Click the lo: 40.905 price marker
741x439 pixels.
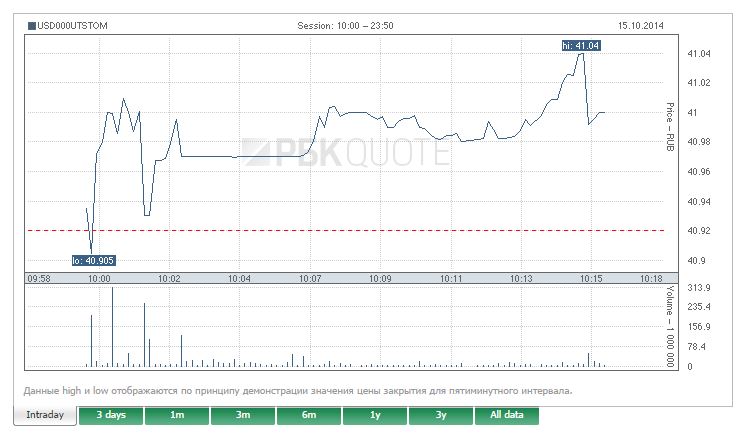(93, 261)
